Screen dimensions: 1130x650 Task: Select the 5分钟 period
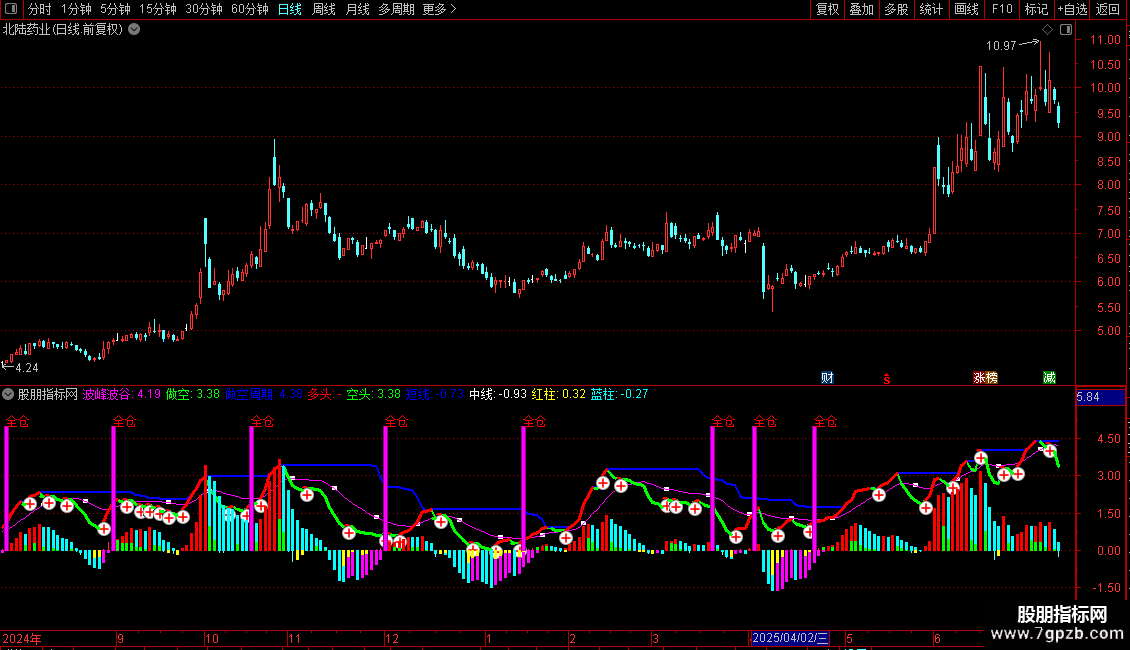(115, 9)
